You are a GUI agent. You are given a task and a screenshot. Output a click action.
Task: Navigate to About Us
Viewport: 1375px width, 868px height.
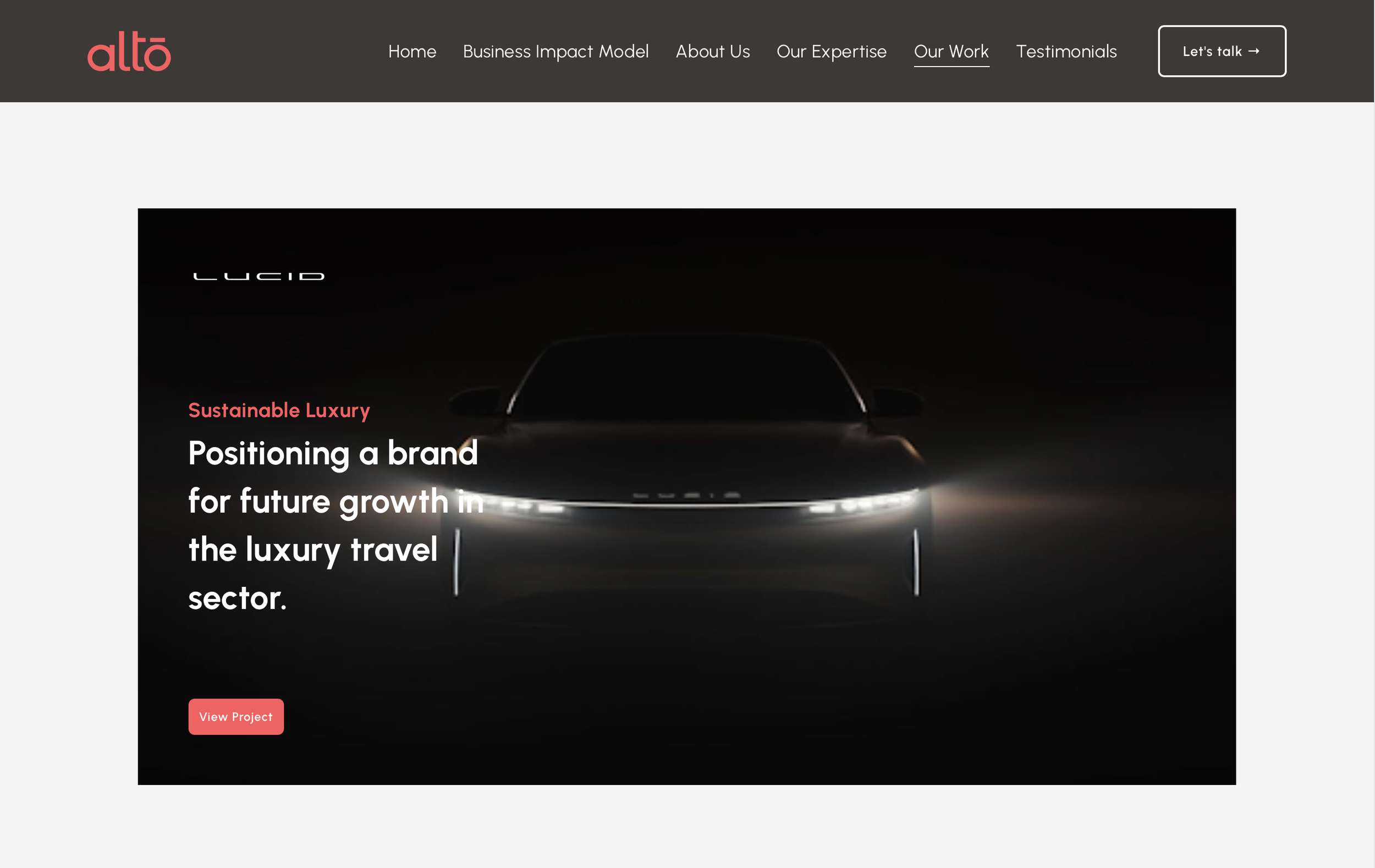point(713,51)
